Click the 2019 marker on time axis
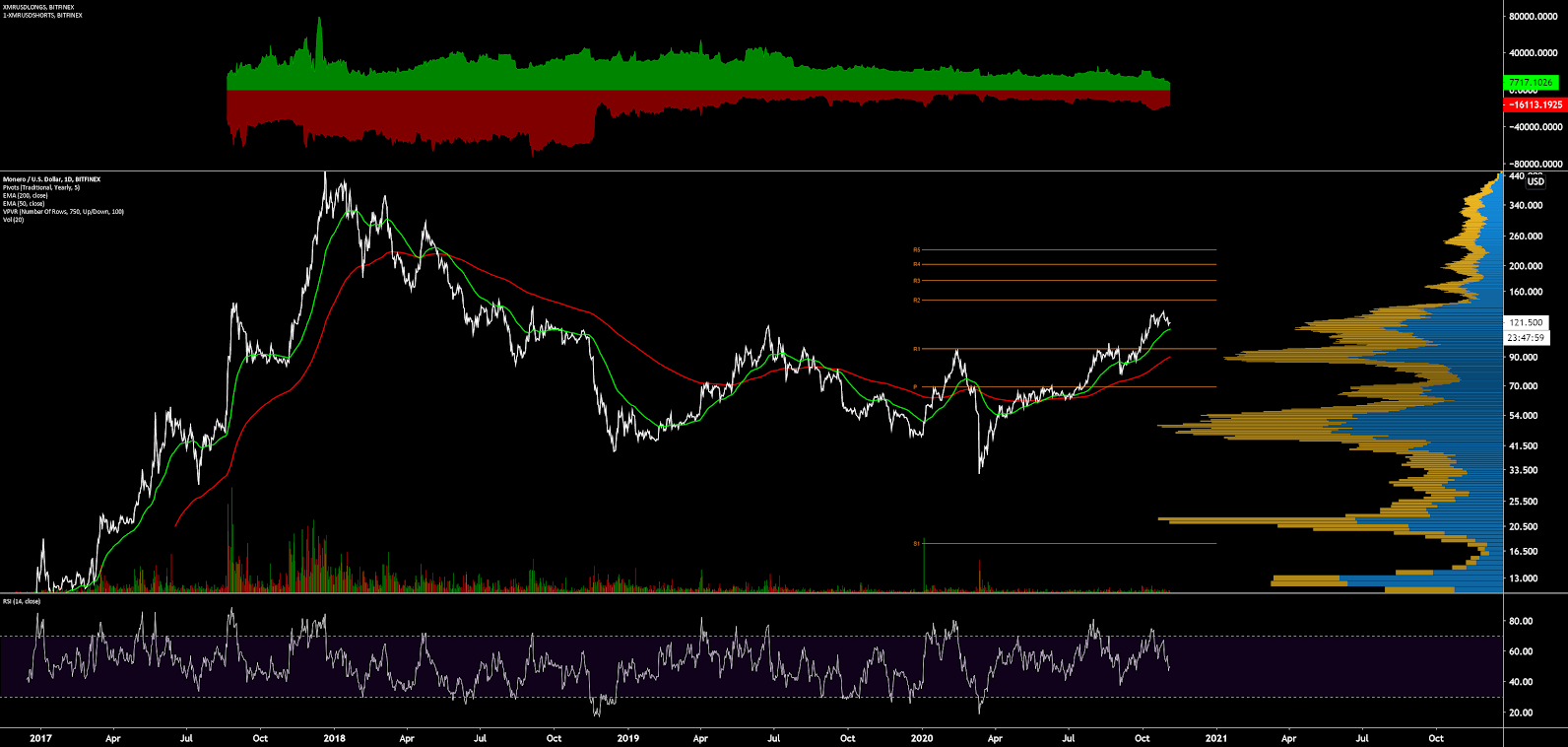The height and width of the screenshot is (747, 1568). (627, 737)
